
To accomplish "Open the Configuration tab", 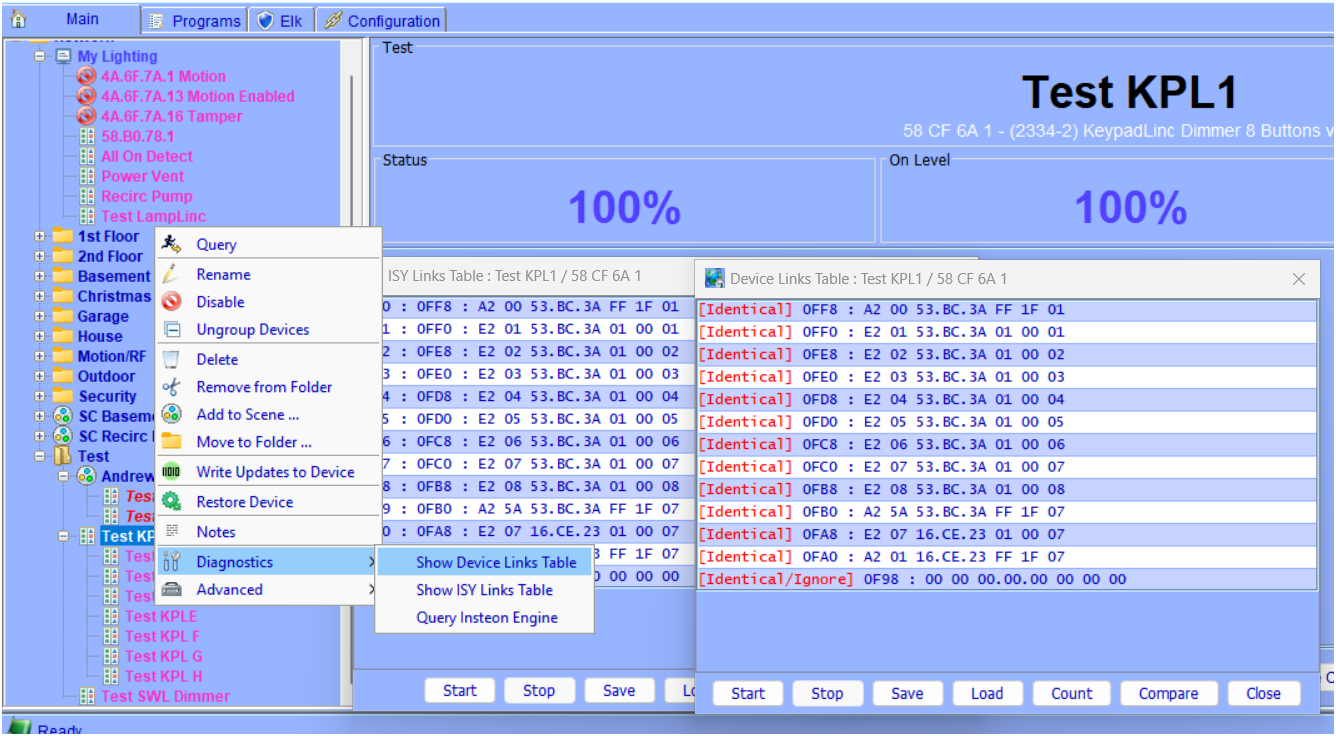I will point(382,21).
